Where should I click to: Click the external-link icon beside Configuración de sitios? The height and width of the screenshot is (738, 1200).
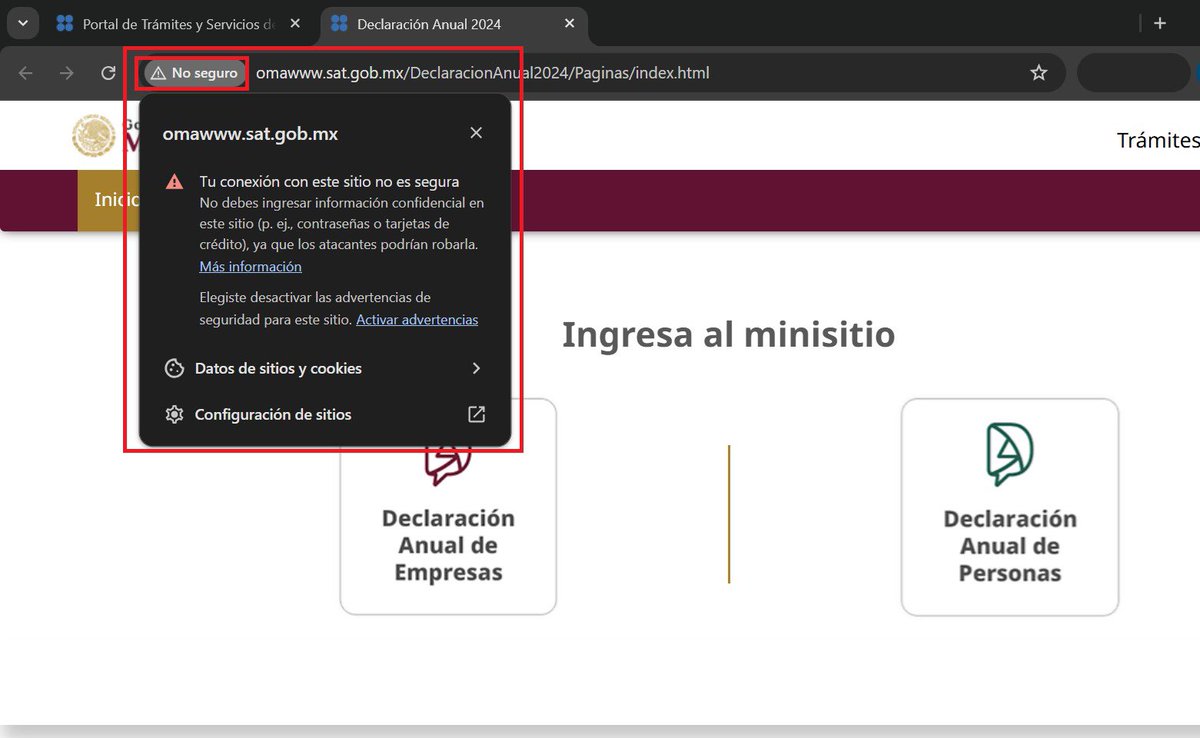click(x=476, y=414)
